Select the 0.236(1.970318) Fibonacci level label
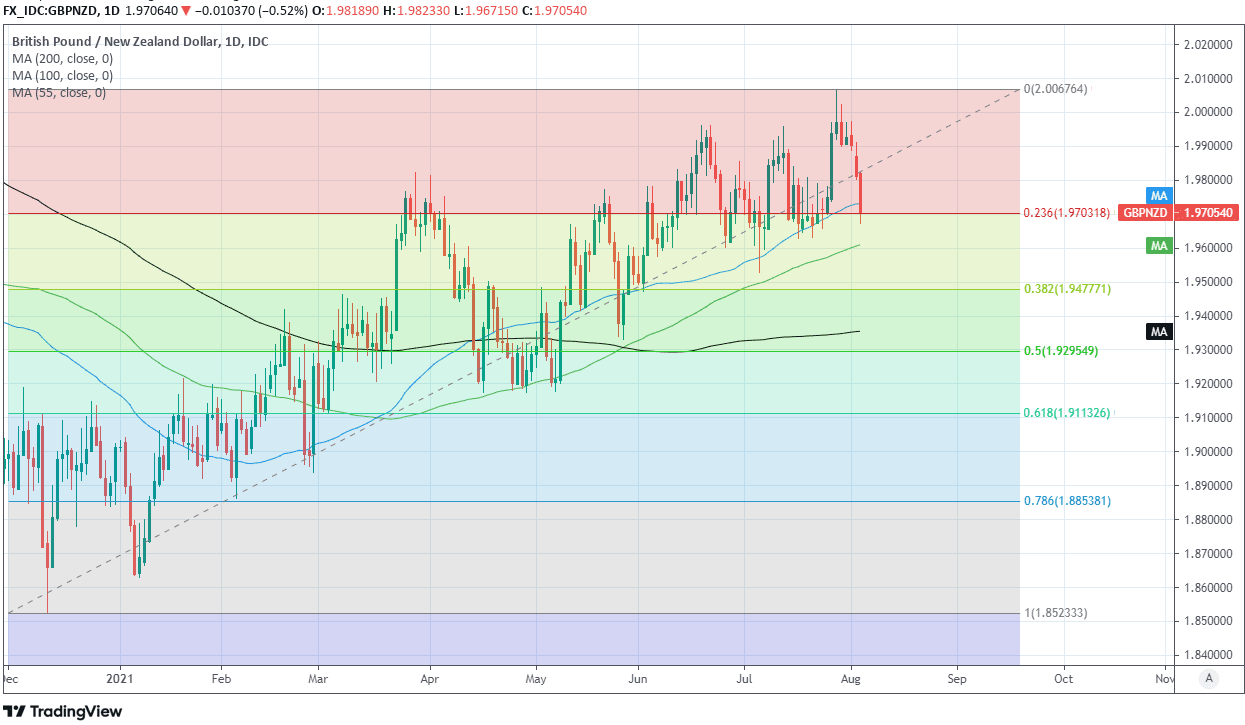This screenshot has width=1245, height=725. point(1067,213)
